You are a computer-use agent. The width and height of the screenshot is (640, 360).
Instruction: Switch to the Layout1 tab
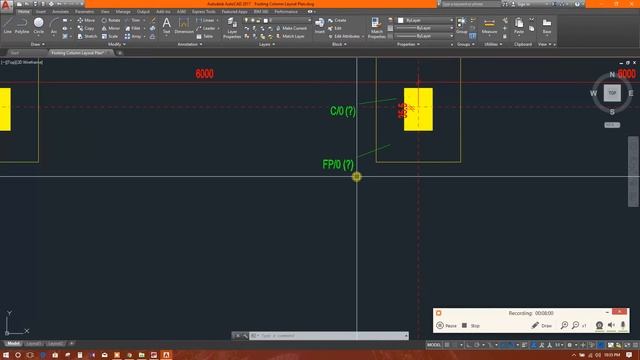point(33,344)
